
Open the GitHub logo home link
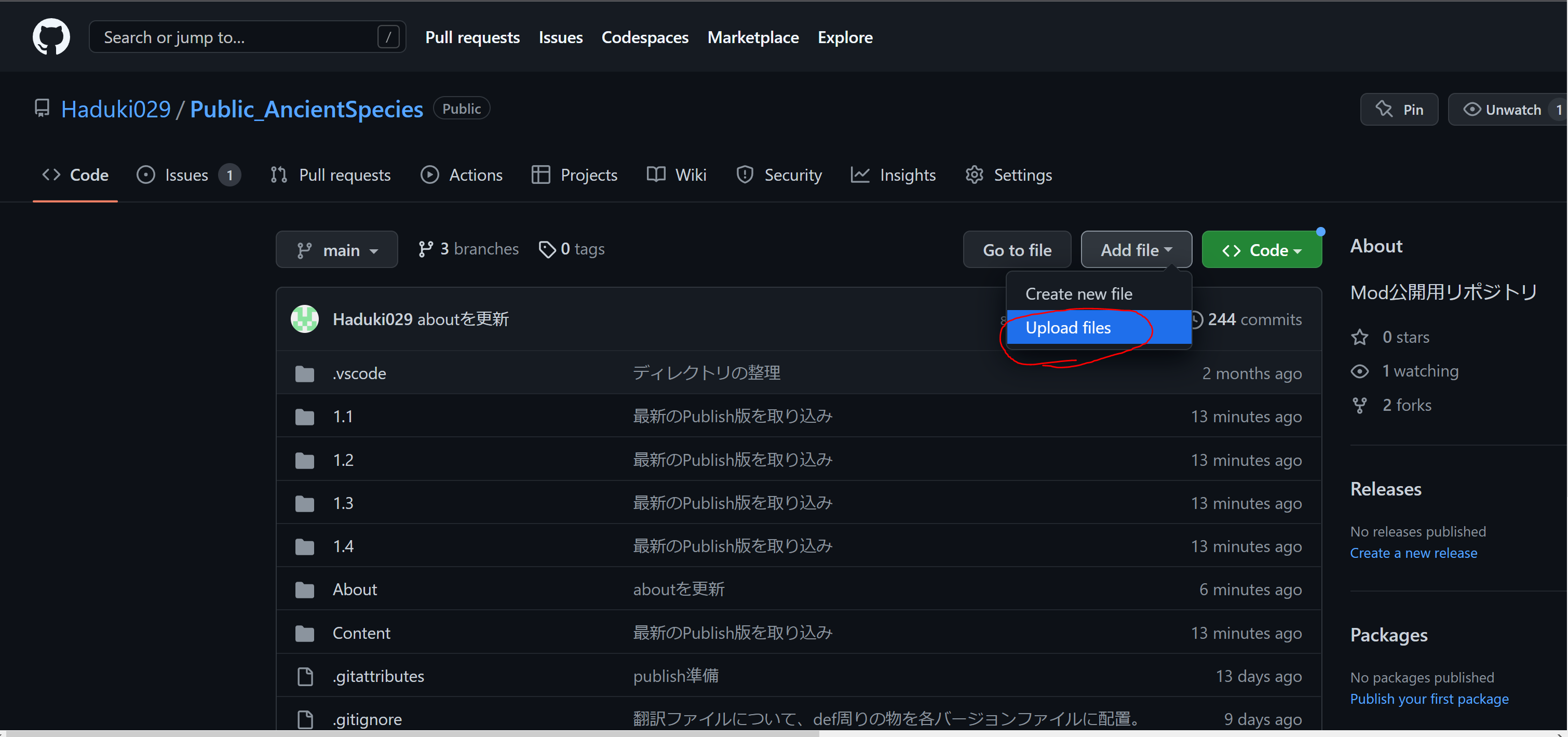[x=51, y=37]
